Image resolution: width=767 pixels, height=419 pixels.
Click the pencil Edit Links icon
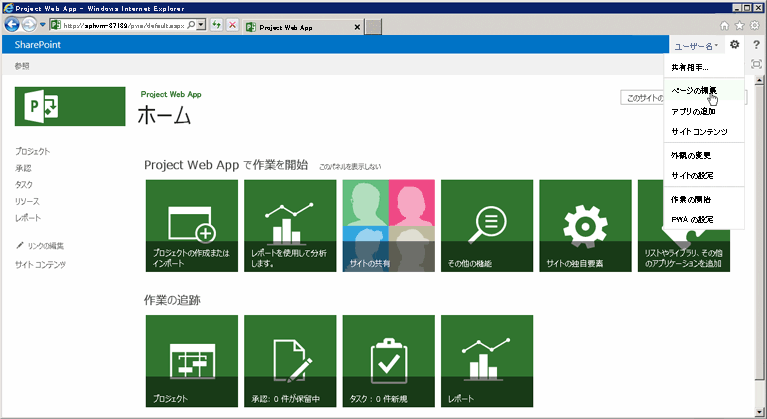click(20, 245)
